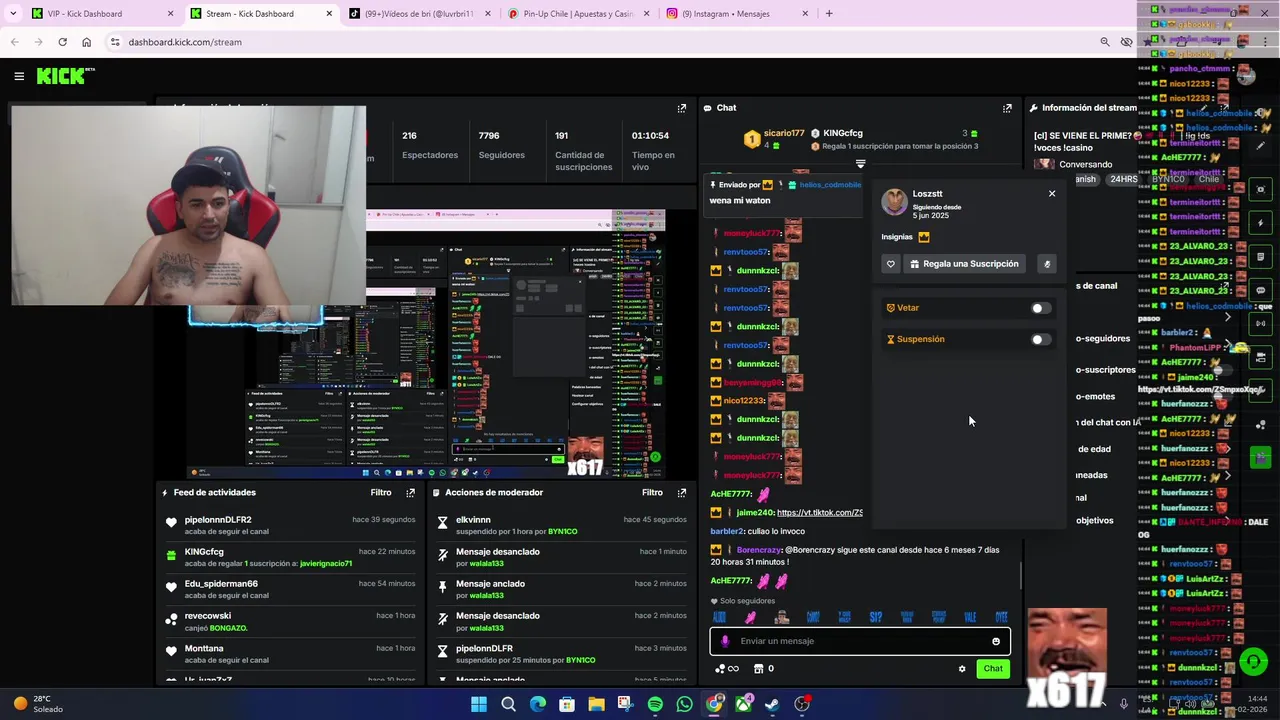Pop out the Acciones de moderador panel

tap(682, 493)
